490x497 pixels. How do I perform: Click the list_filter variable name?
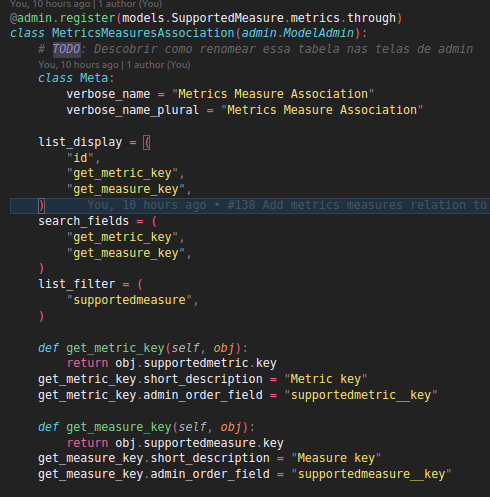pyautogui.click(x=77, y=284)
